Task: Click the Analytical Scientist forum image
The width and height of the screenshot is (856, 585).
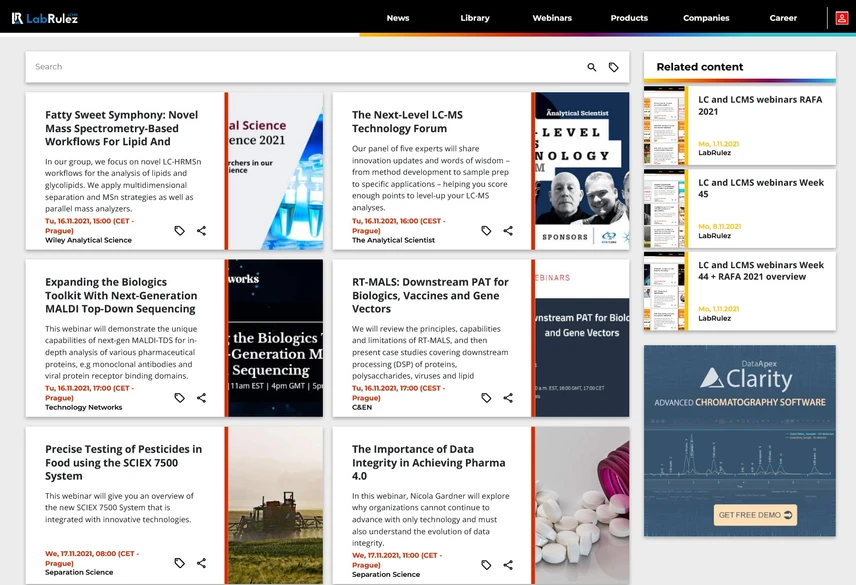Action: point(582,171)
